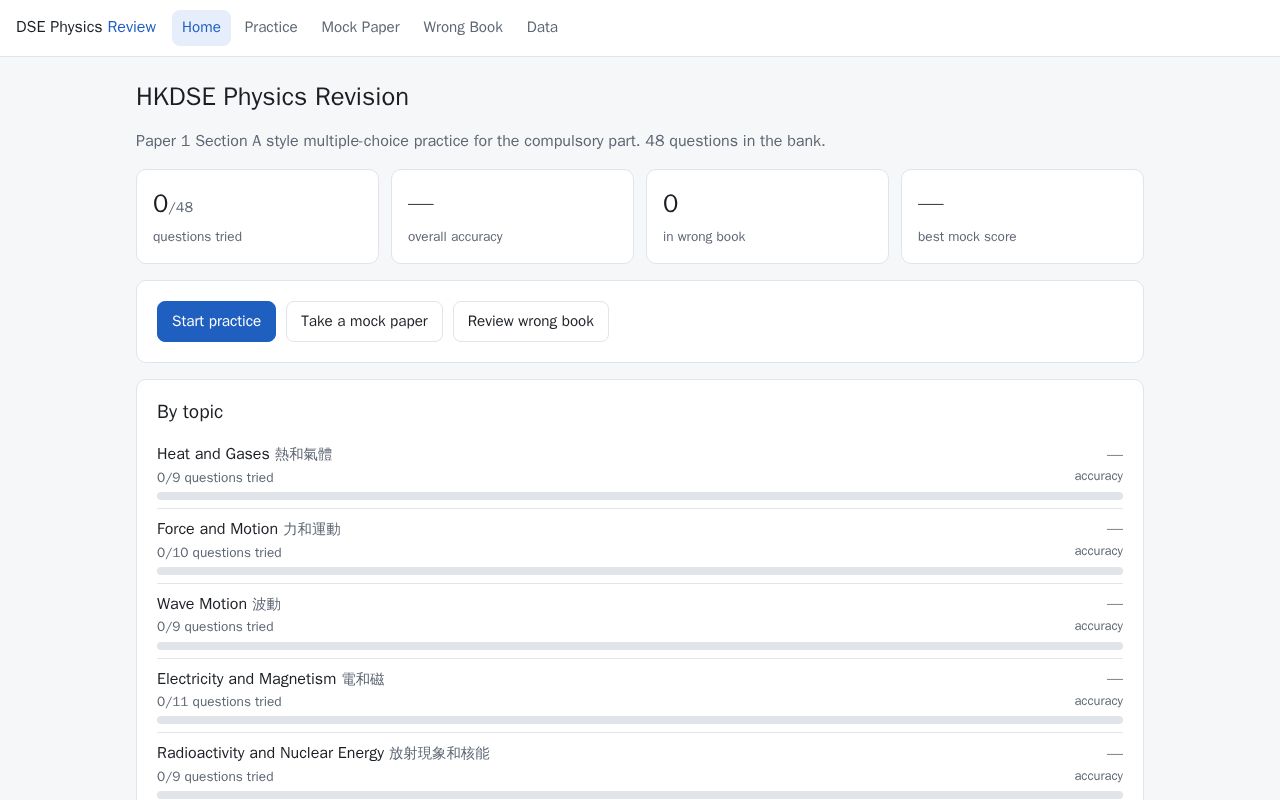Open the Mock Paper tab
The height and width of the screenshot is (800, 1280).
click(360, 28)
